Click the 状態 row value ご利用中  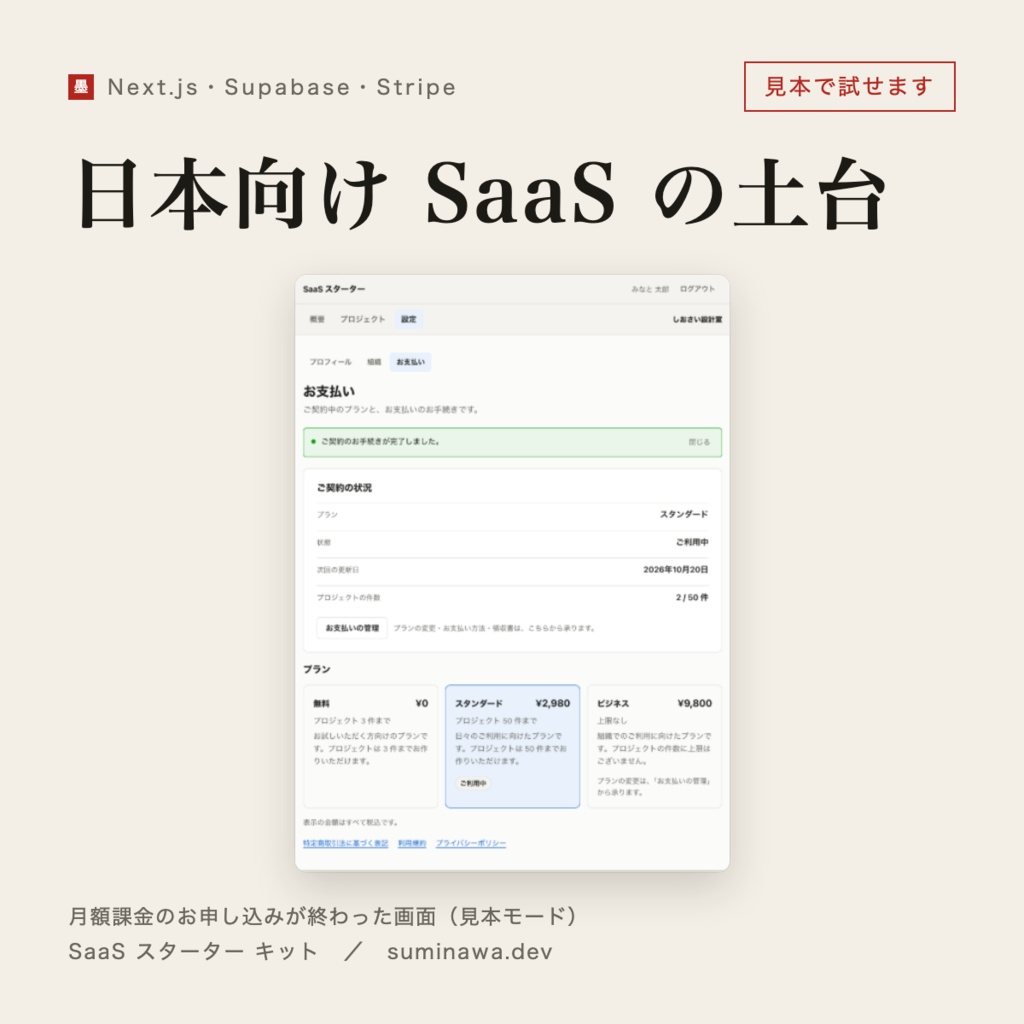(692, 542)
